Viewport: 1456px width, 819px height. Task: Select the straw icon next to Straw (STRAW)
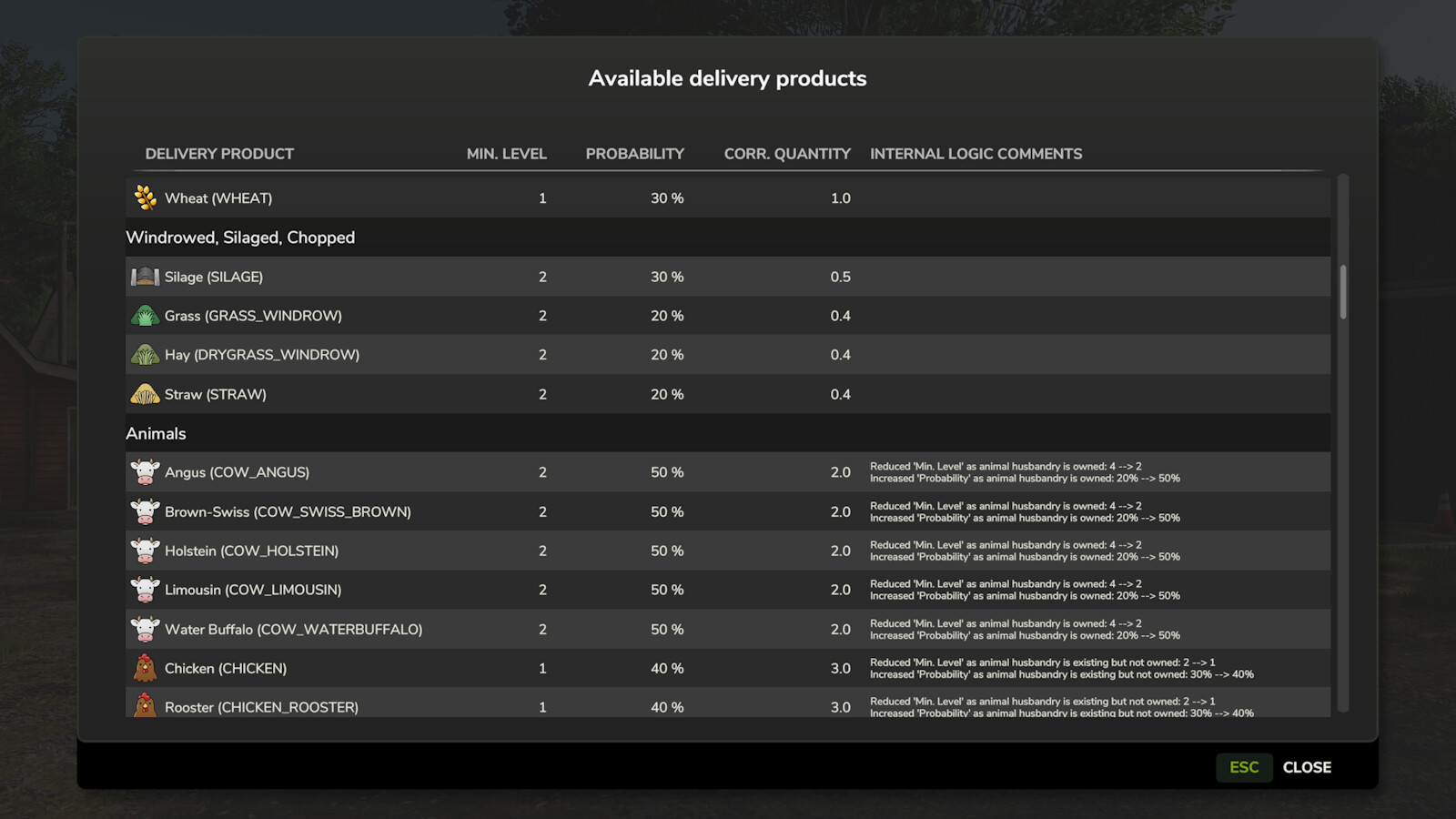(146, 394)
